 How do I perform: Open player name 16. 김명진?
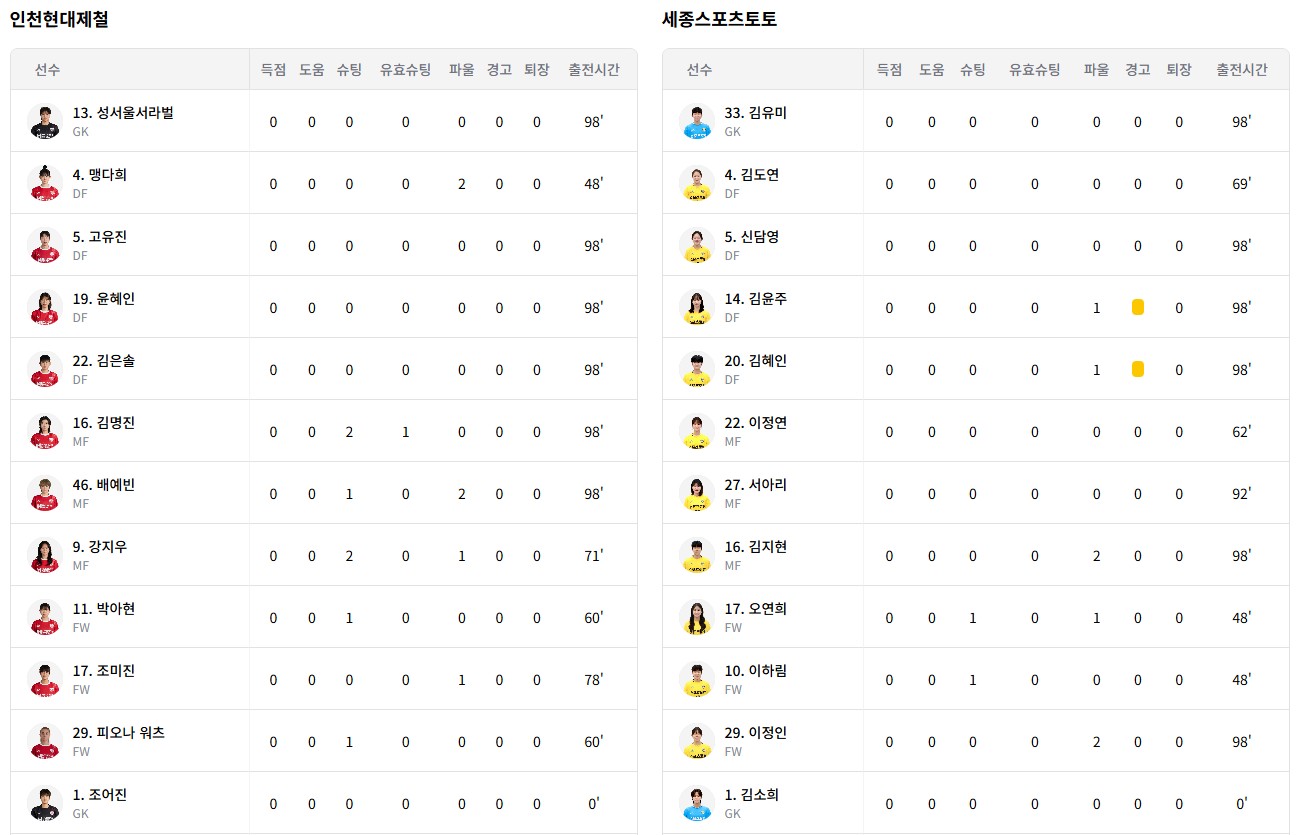pos(104,423)
